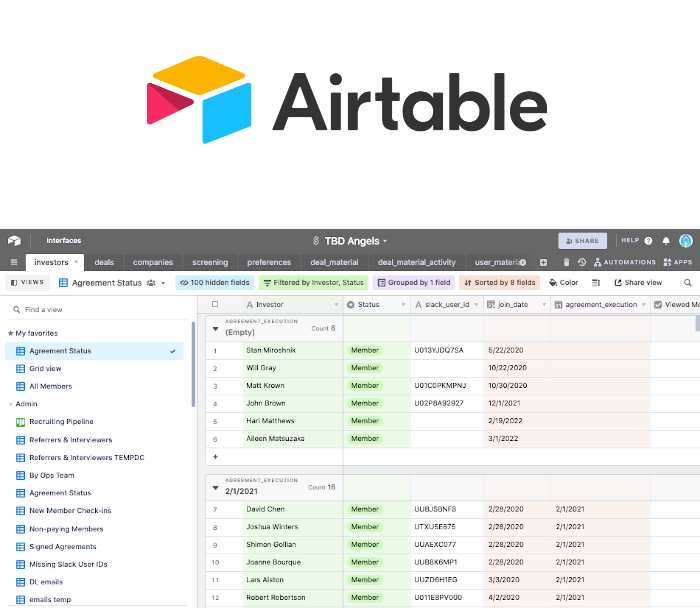Toggle the Views sidebar
Screen dimensions: 700x608
click(27, 283)
